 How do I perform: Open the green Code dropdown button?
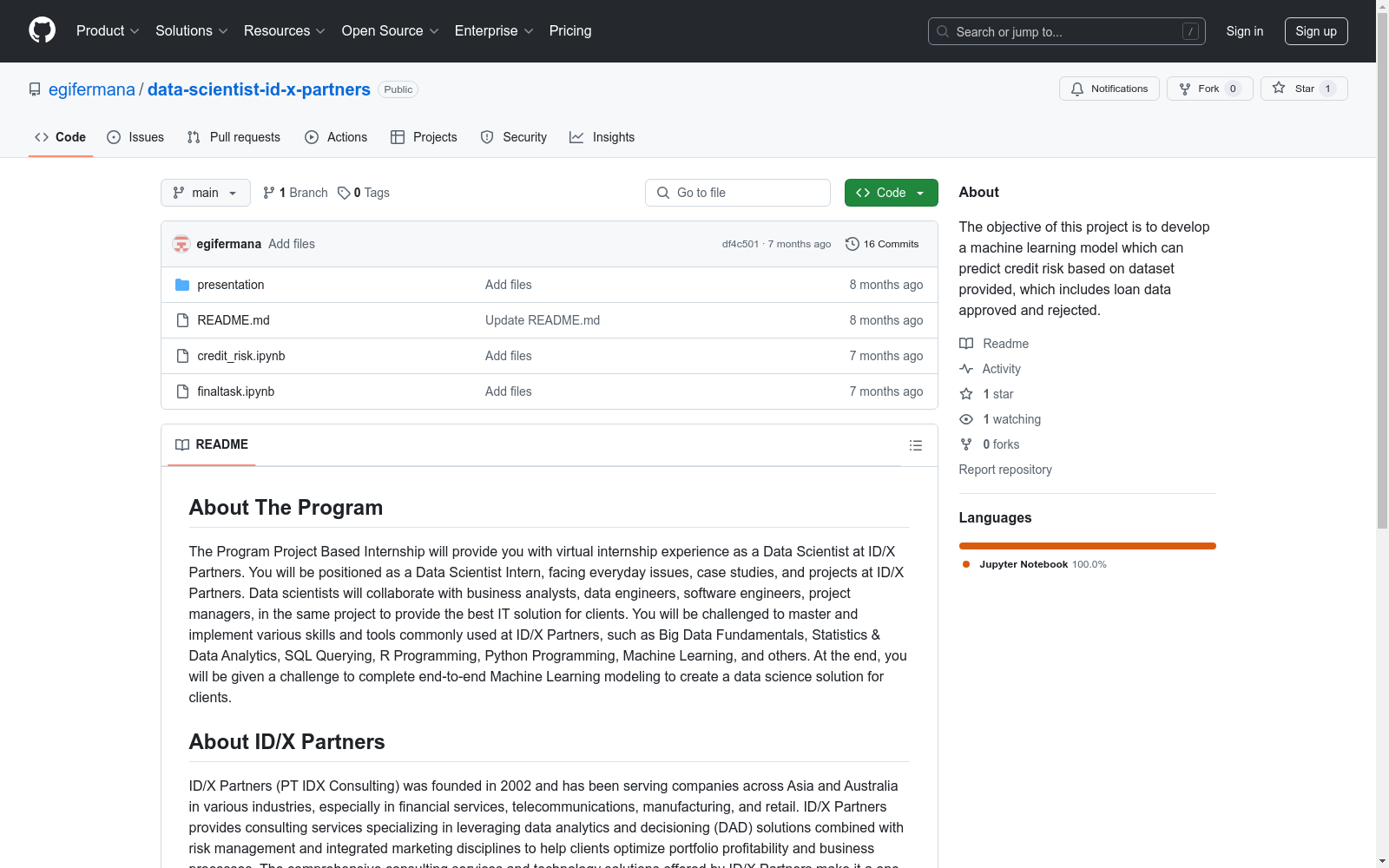pyautogui.click(x=891, y=193)
